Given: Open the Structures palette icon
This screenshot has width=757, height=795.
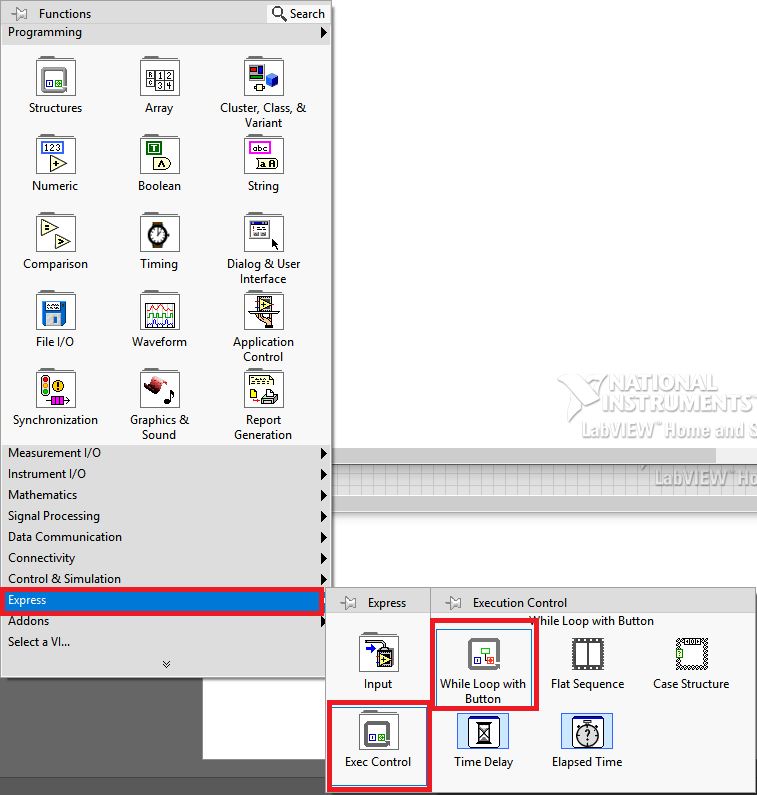Looking at the screenshot, I should coord(56,78).
